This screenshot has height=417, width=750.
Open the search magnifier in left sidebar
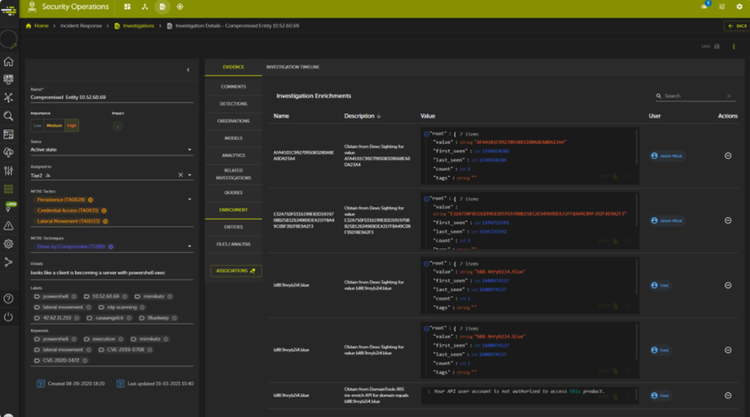[9, 116]
